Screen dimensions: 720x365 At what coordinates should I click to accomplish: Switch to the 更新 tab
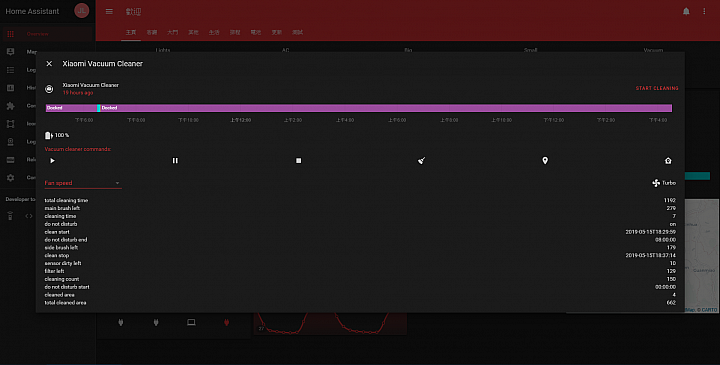[276, 33]
